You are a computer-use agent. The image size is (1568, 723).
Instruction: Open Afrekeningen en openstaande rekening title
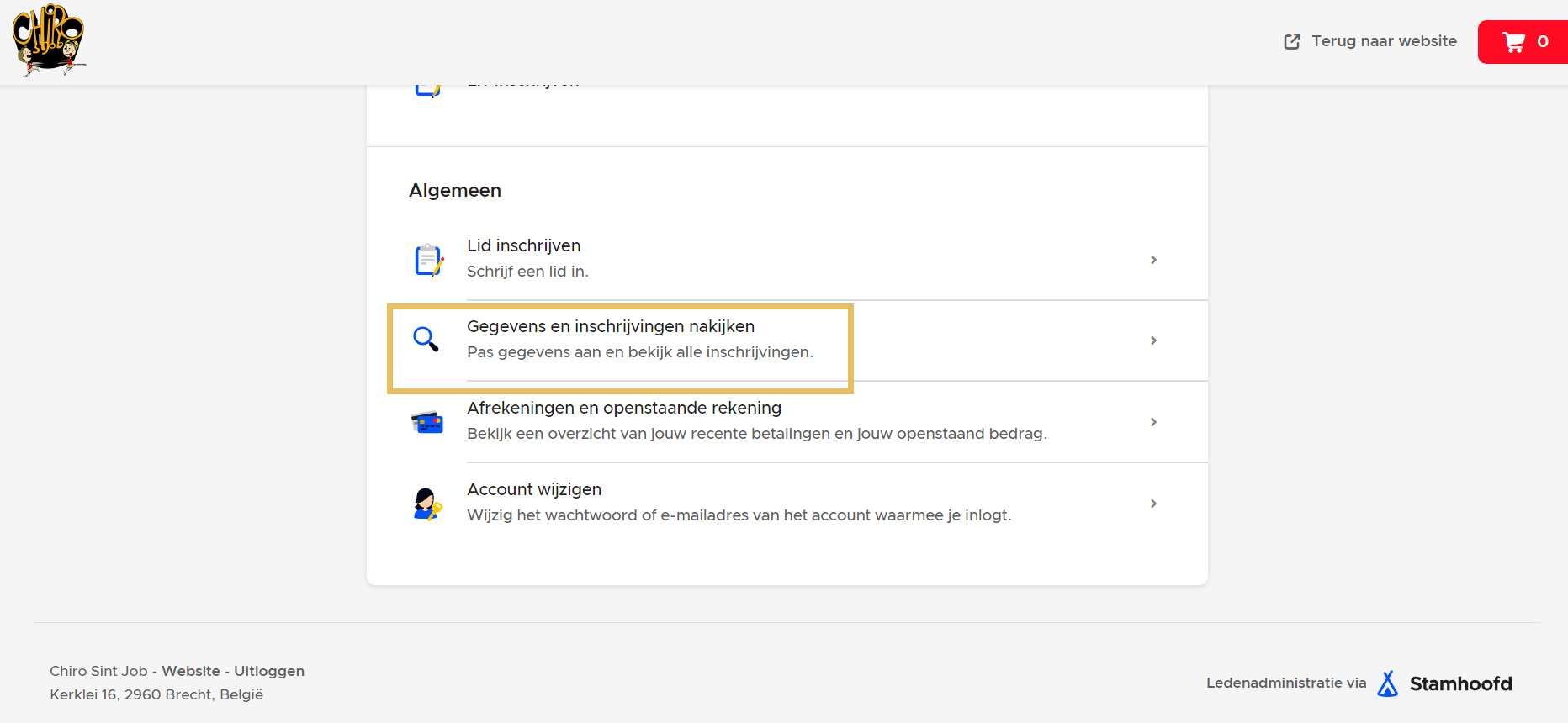623,408
